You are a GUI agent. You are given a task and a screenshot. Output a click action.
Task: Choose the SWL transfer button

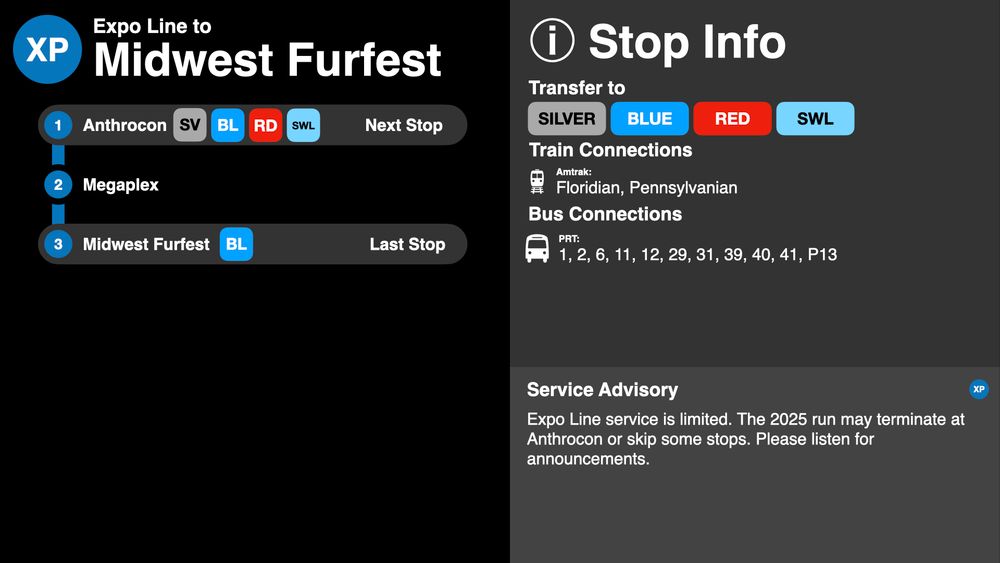(815, 119)
